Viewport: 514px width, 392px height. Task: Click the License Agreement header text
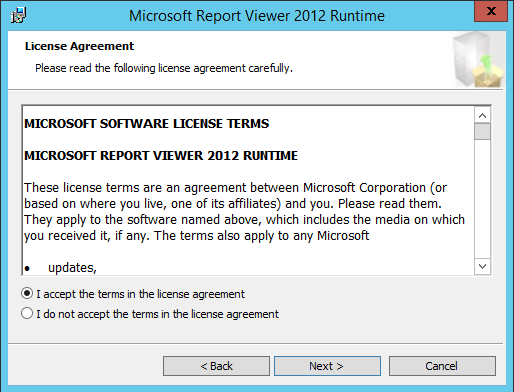coord(79,46)
